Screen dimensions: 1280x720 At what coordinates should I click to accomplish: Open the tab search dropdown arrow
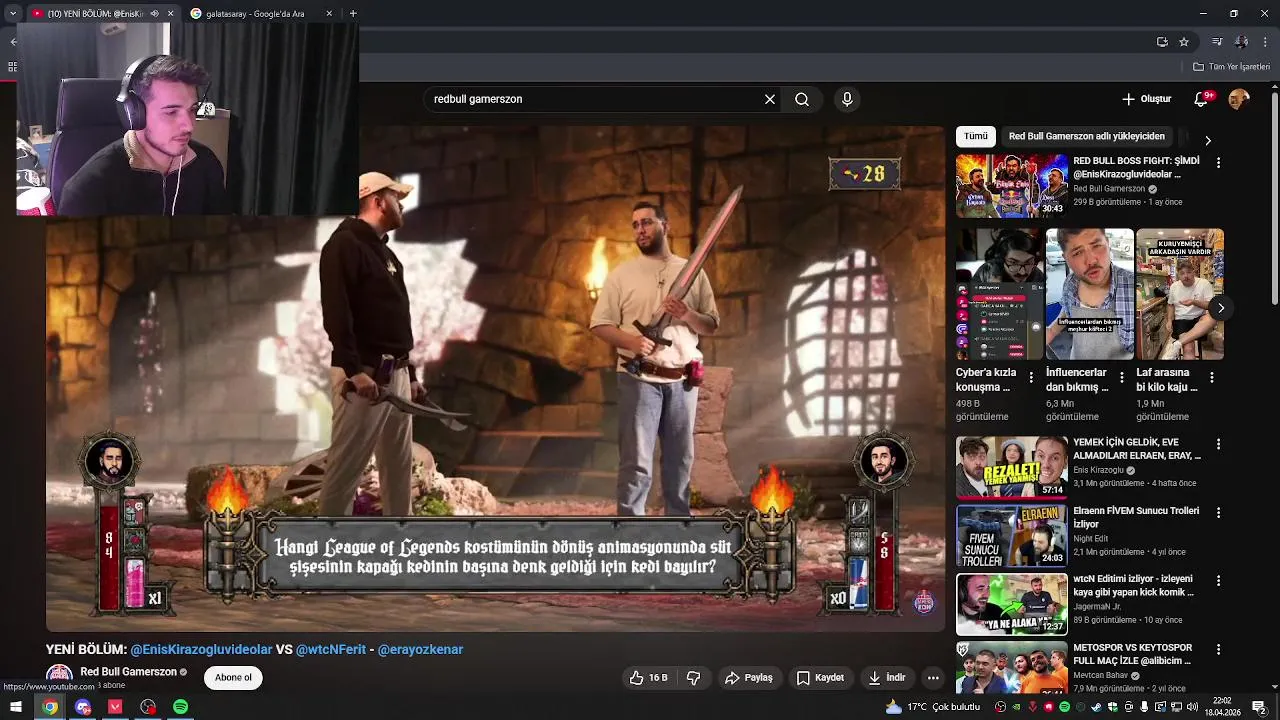(x=13, y=13)
